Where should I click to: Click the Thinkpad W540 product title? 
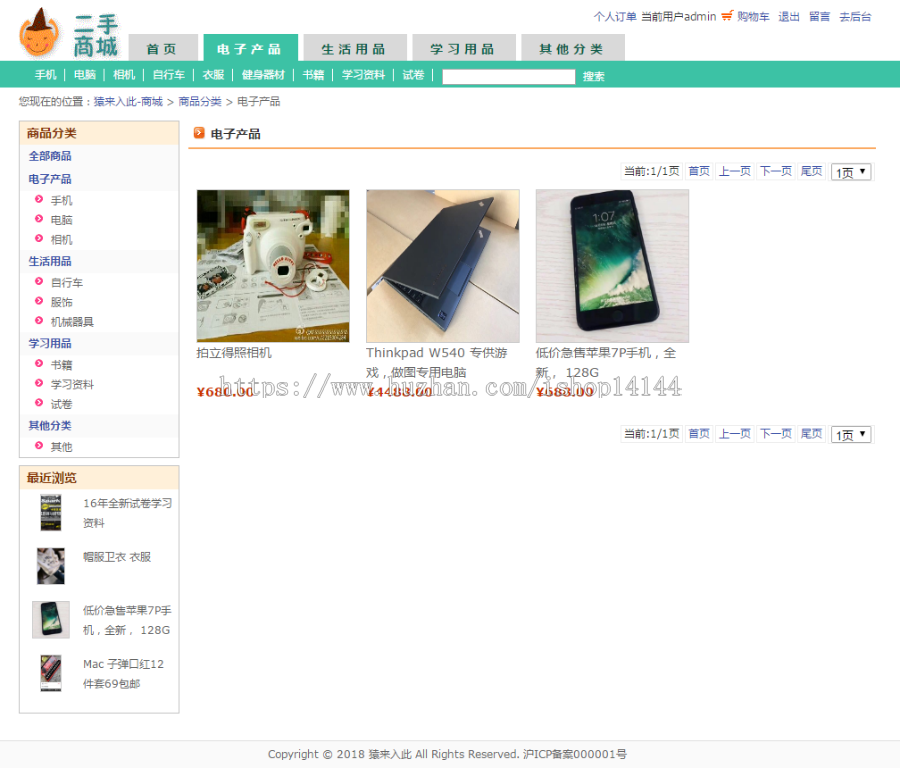(x=436, y=362)
